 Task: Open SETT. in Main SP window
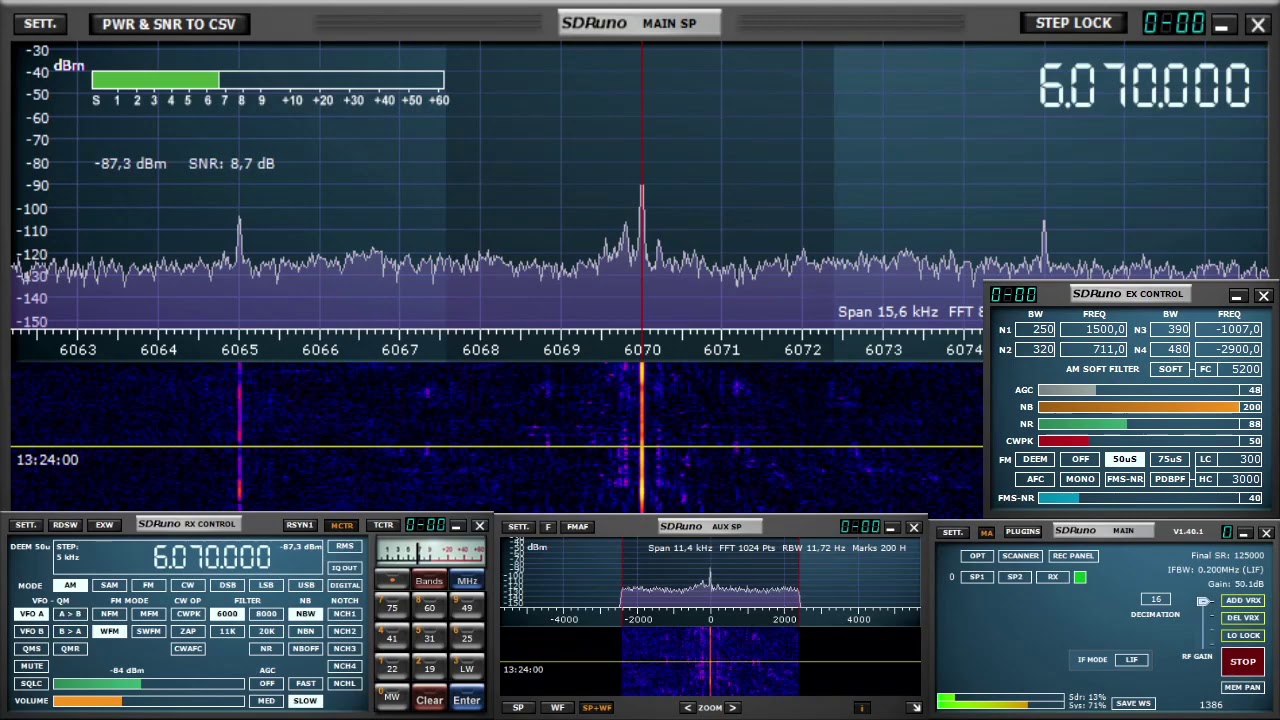(40, 23)
